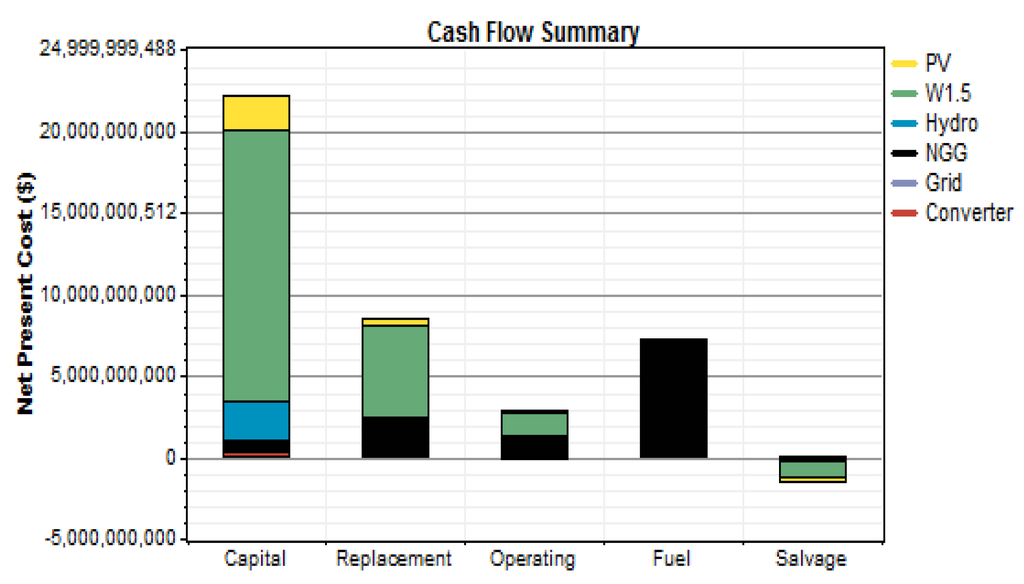Select the 'Hydro' legend label

coord(952,123)
